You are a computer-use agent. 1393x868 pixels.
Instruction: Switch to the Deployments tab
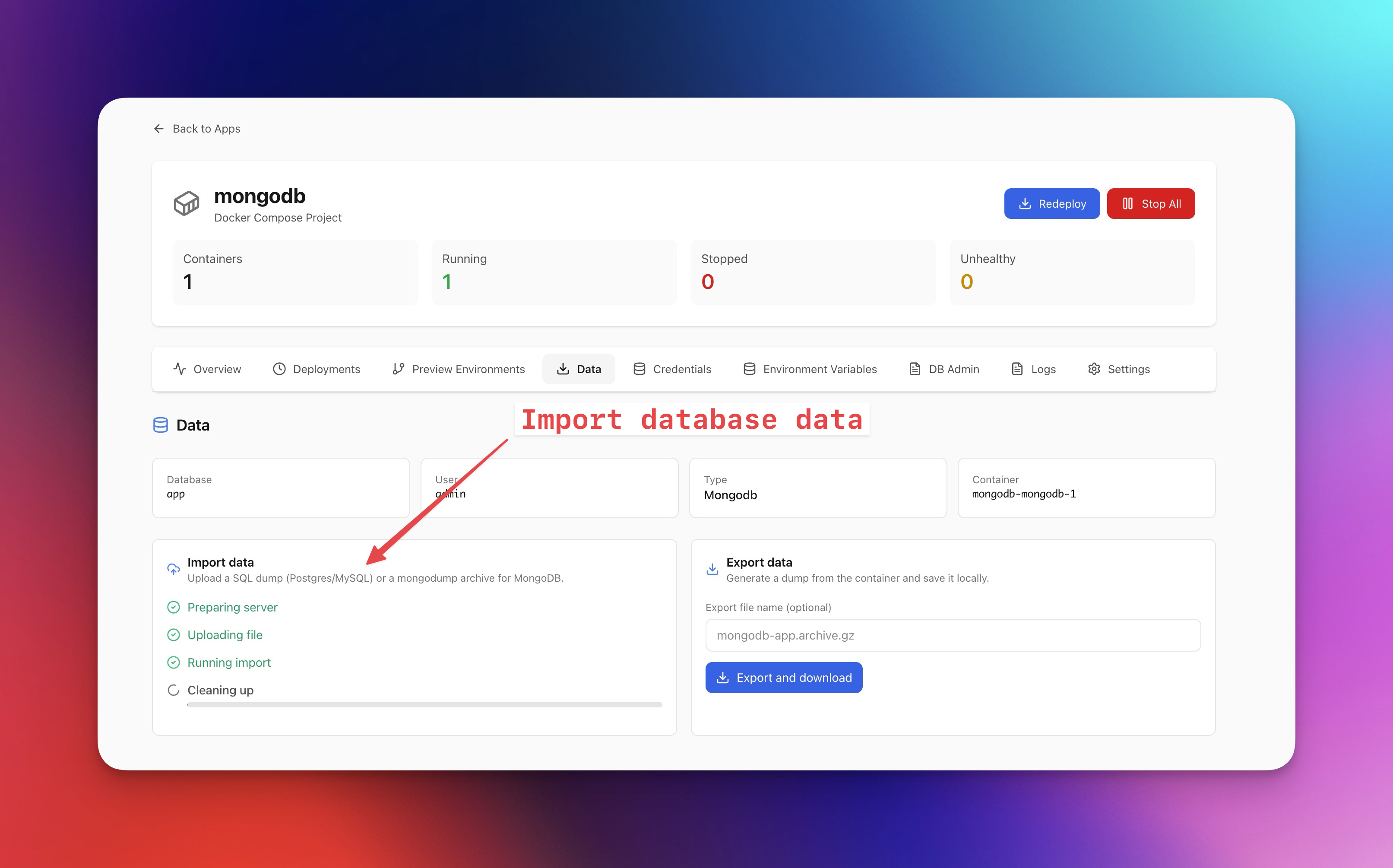[316, 369]
